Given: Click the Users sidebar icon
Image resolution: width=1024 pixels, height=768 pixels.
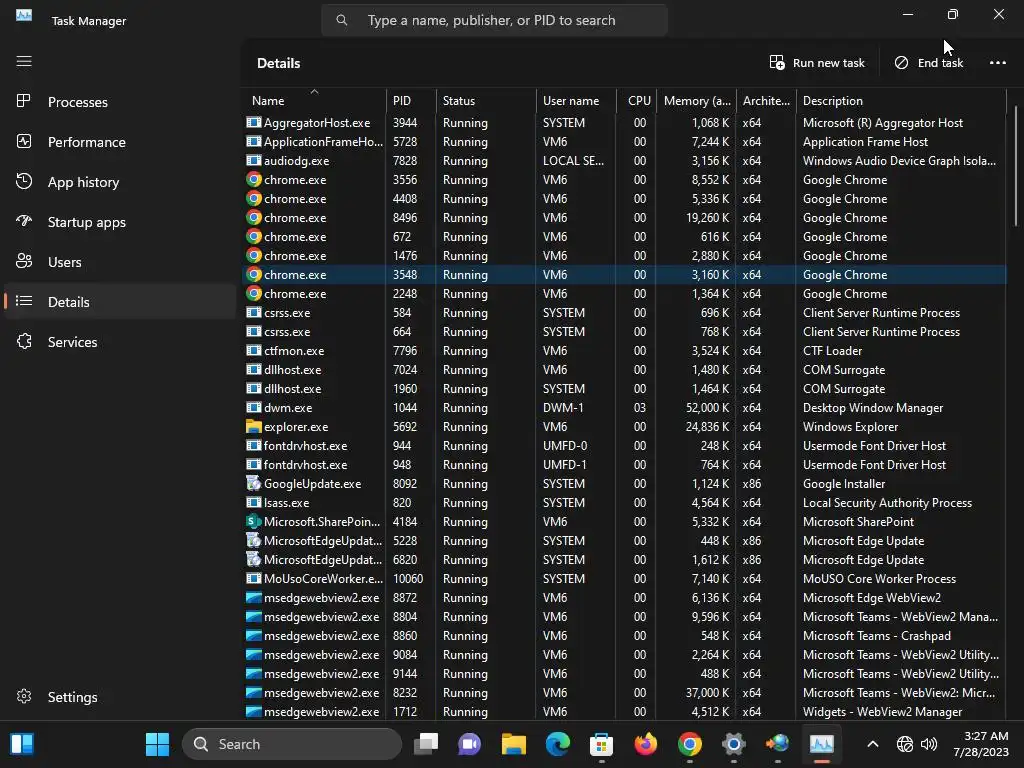Looking at the screenshot, I should tap(24, 261).
